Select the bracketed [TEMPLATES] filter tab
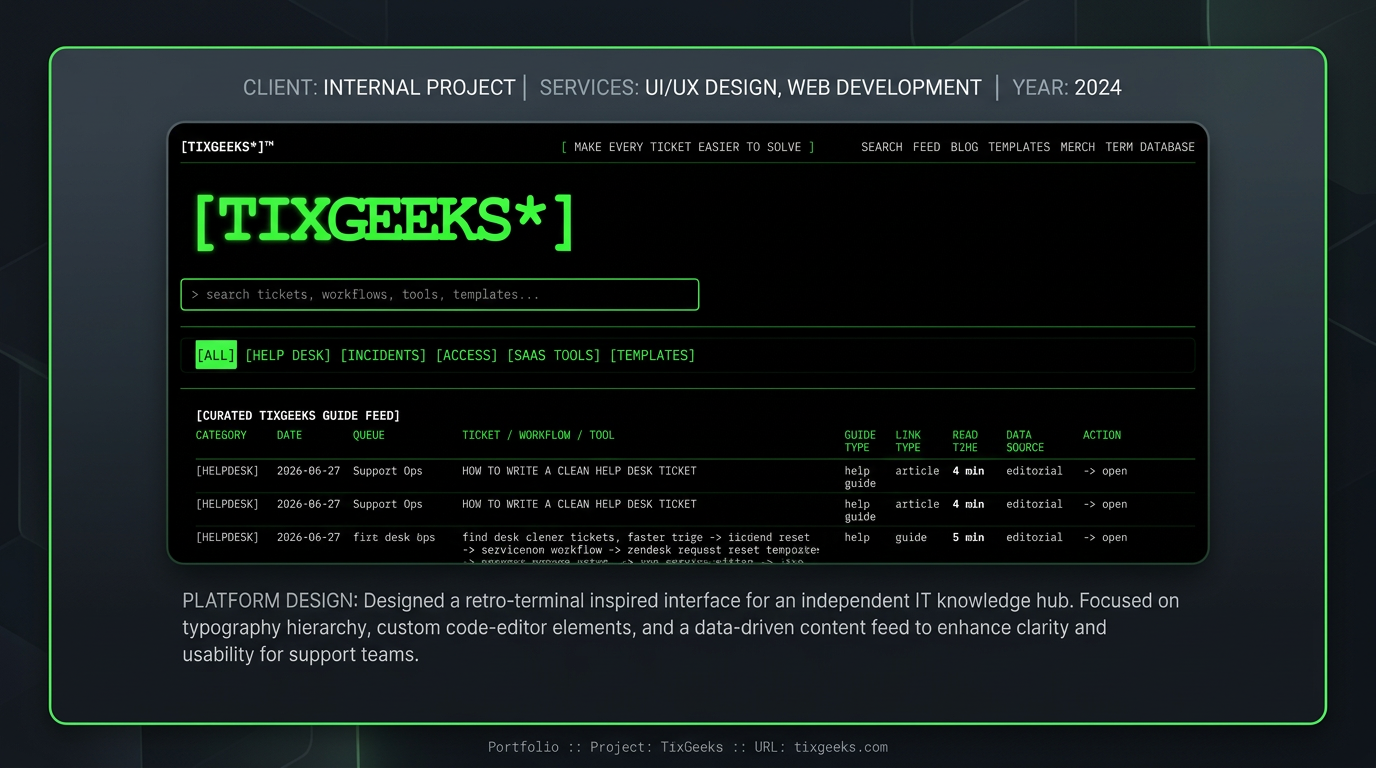 [x=652, y=355]
